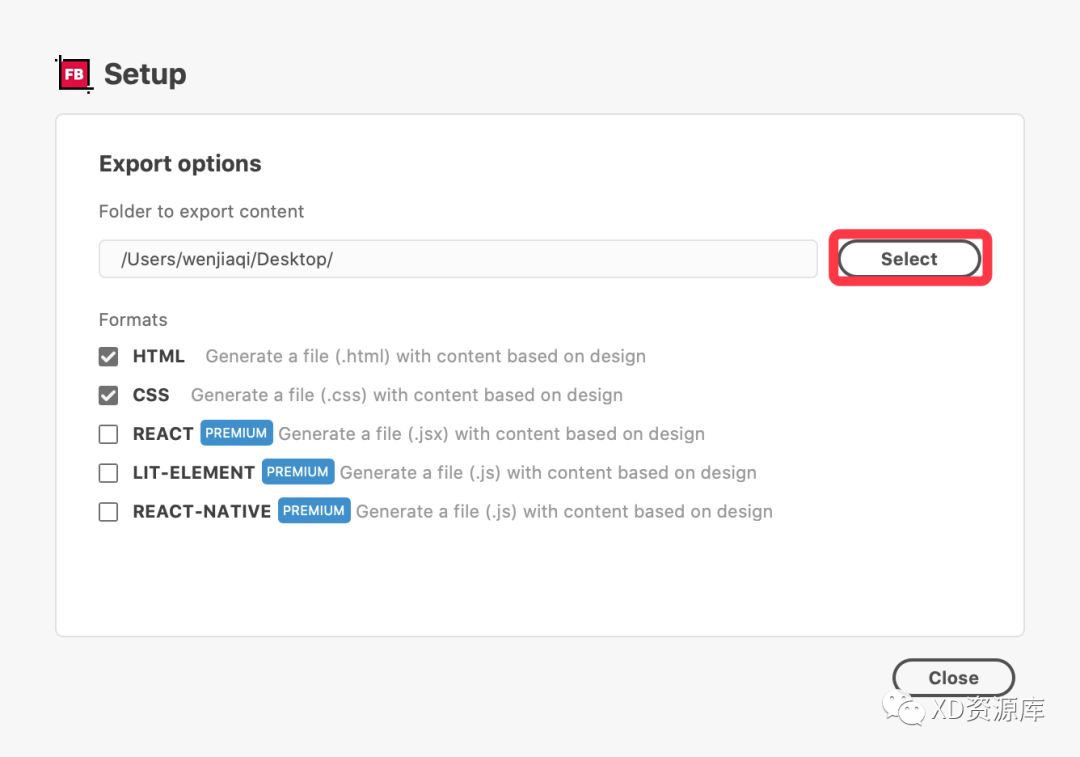The width and height of the screenshot is (1080, 757).
Task: Uncheck the HTML format checkbox
Action: pos(108,356)
